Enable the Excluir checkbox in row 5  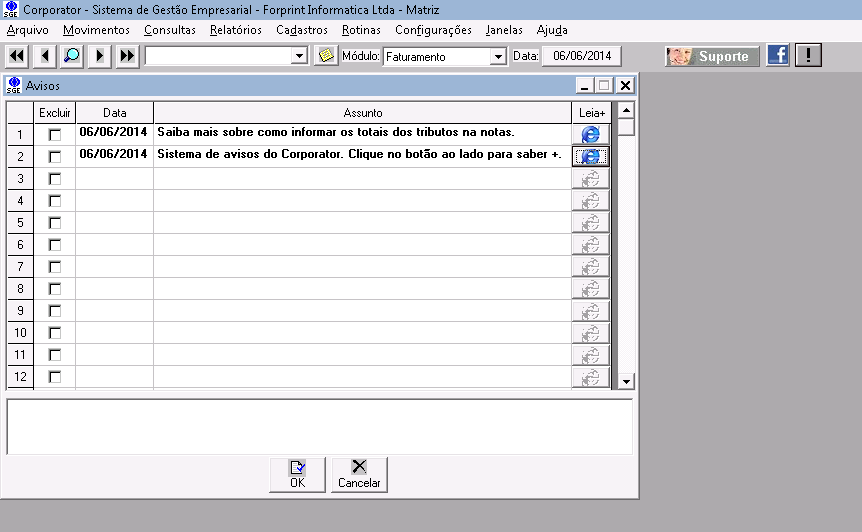pos(55,222)
